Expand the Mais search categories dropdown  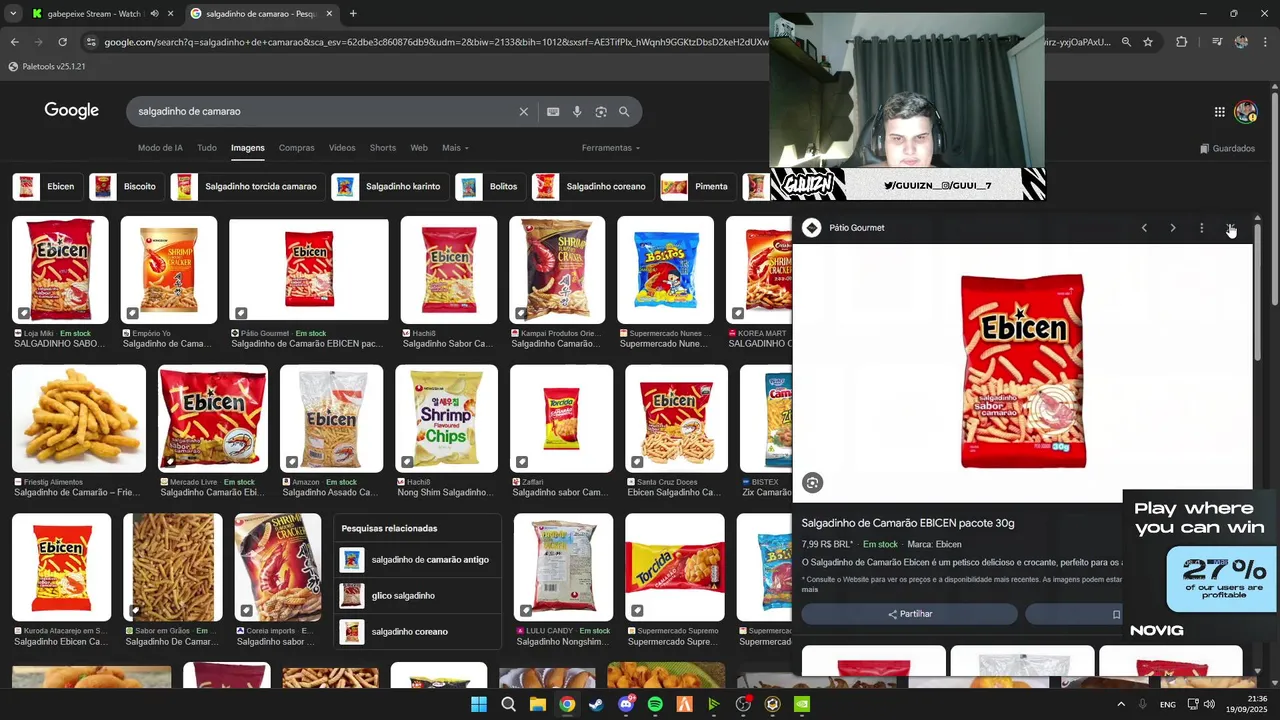click(455, 148)
